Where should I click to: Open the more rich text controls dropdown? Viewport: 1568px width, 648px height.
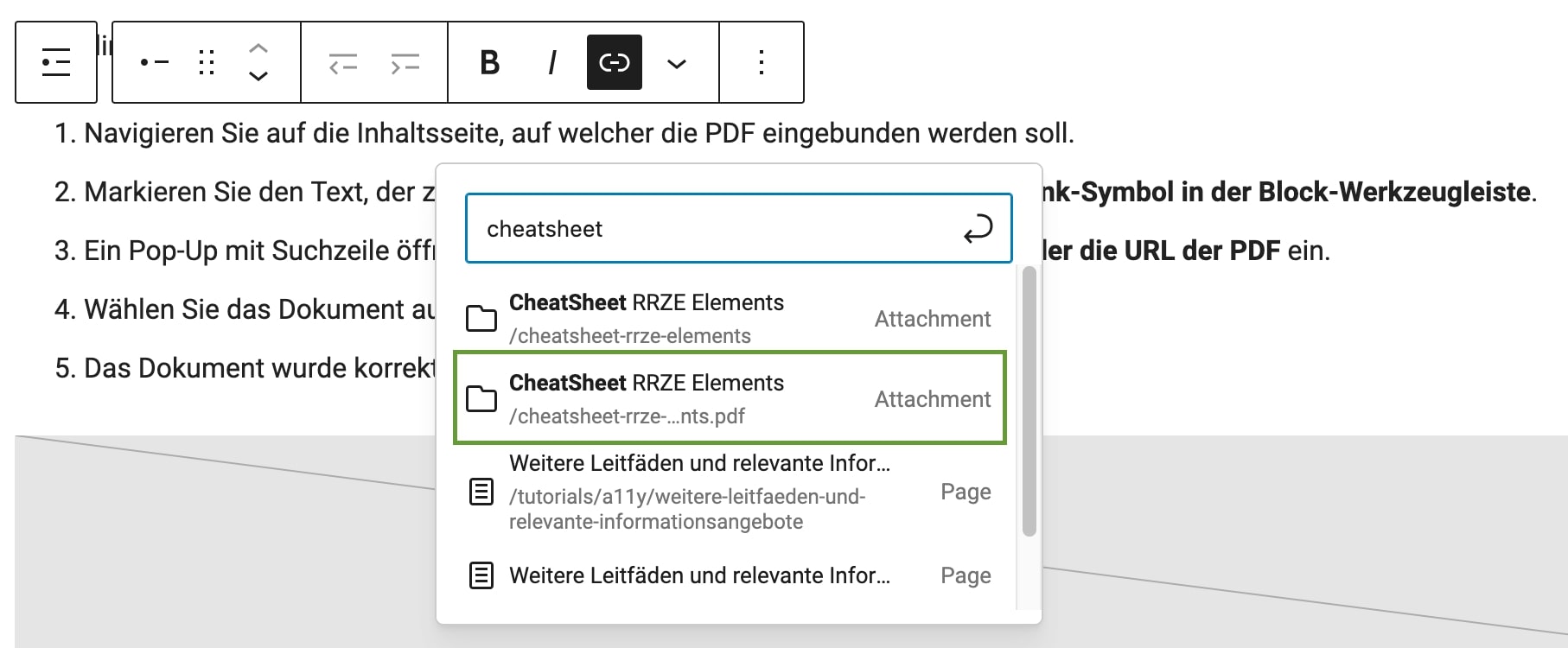point(677,62)
